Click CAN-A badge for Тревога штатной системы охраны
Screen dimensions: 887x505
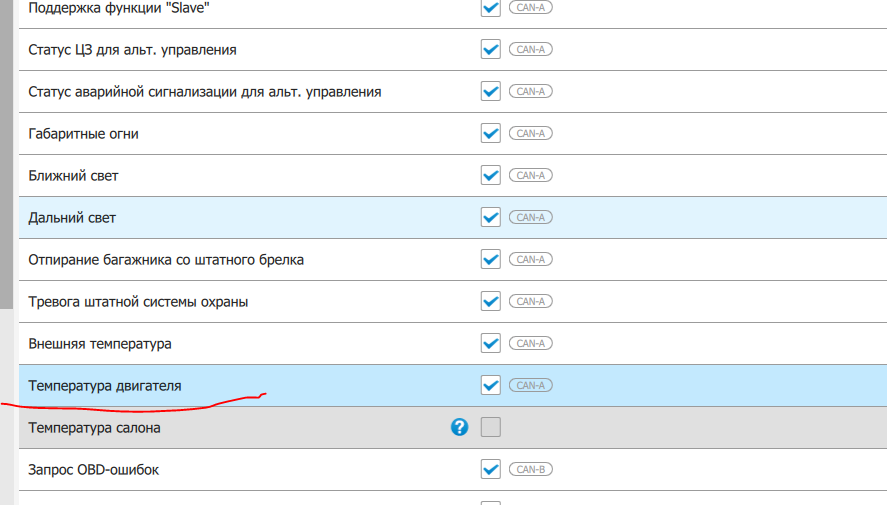click(x=530, y=301)
